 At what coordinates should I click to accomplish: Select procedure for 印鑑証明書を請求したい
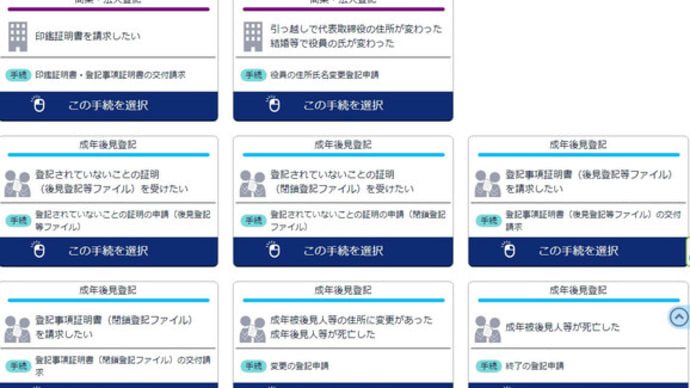(x=109, y=106)
